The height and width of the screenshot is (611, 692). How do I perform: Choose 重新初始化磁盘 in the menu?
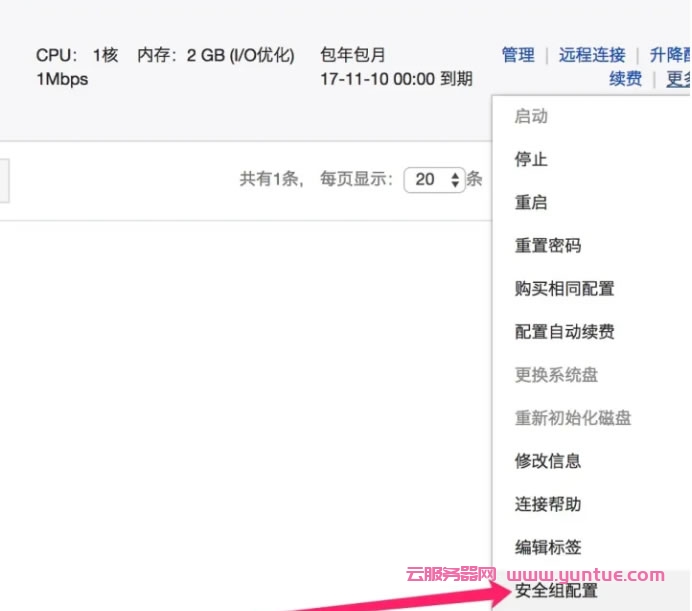573,418
